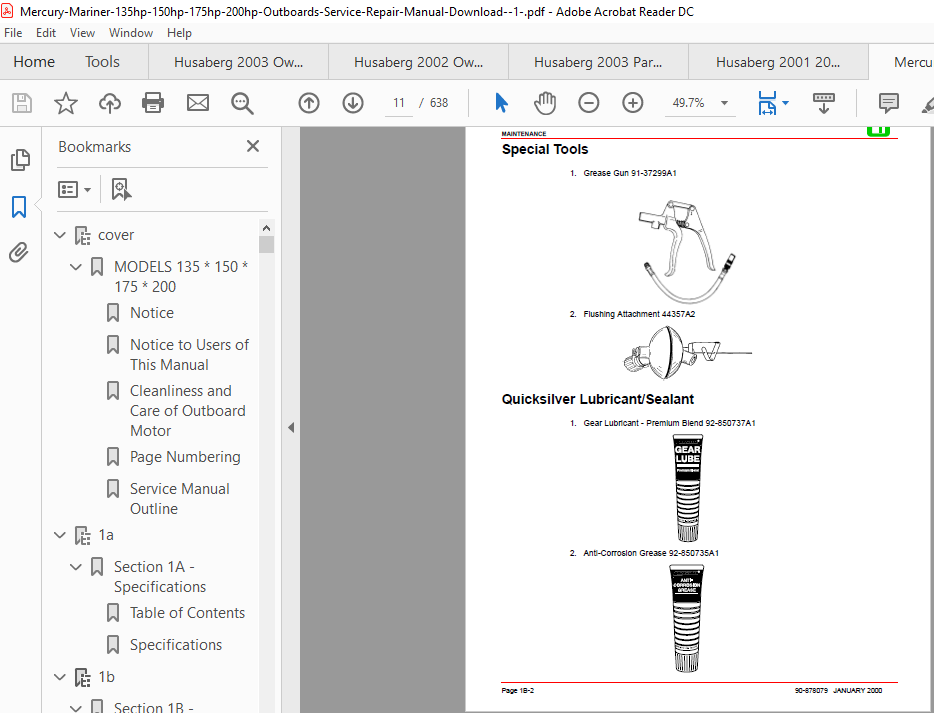Viewport: 934px width, 713px height.
Task: Click the Save file toolbar icon
Action: pyautogui.click(x=22, y=103)
